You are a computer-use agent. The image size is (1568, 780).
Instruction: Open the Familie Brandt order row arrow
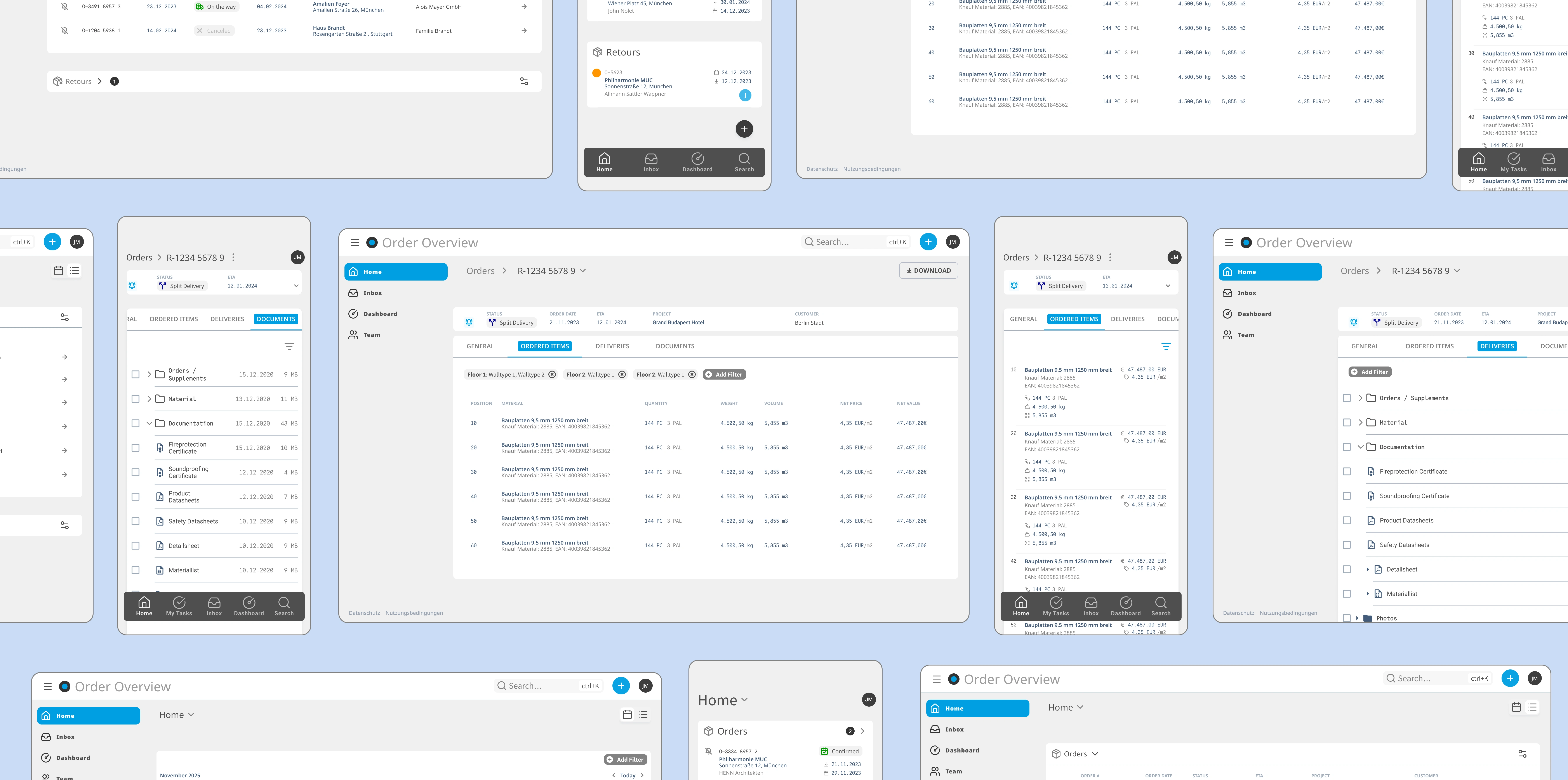coord(524,30)
